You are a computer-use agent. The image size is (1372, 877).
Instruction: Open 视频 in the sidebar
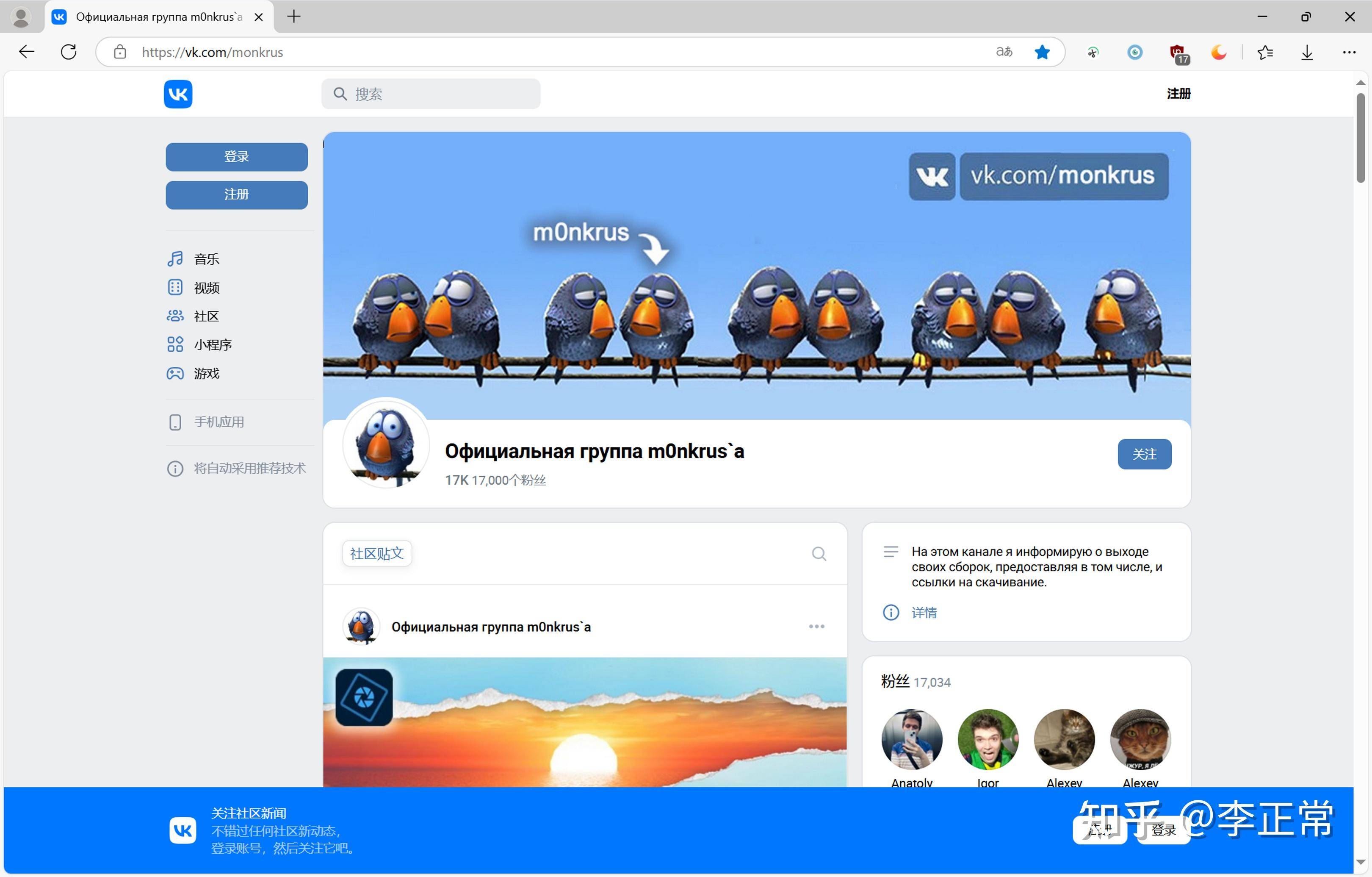tap(206, 287)
